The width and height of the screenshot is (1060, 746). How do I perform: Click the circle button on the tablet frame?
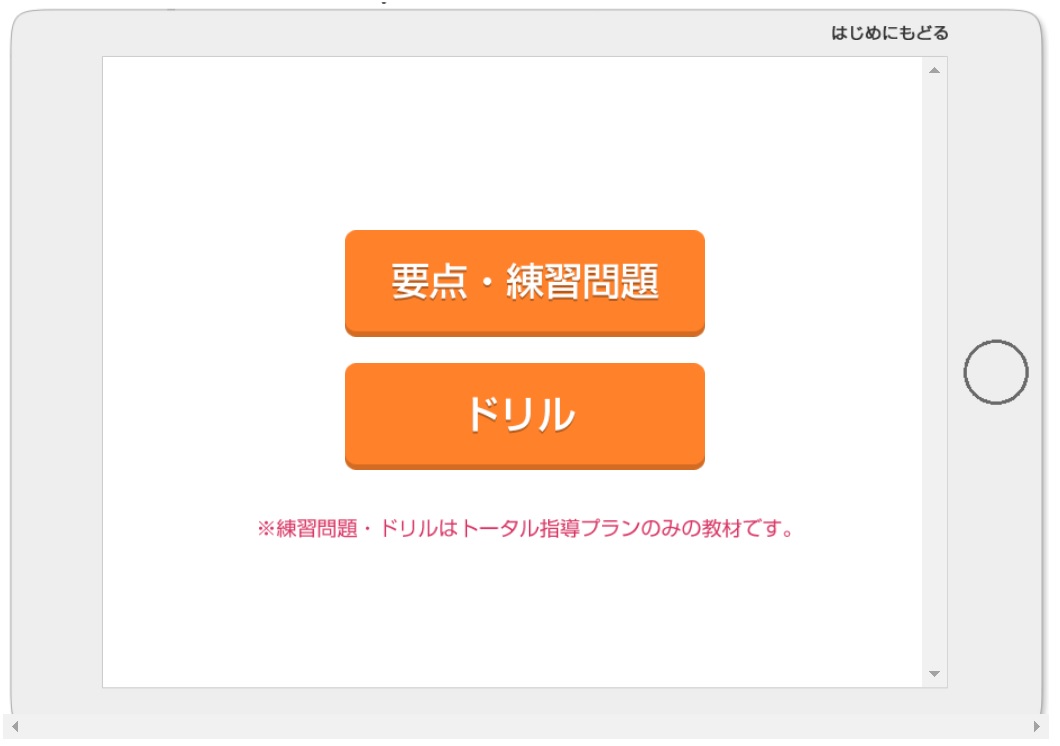(x=996, y=372)
